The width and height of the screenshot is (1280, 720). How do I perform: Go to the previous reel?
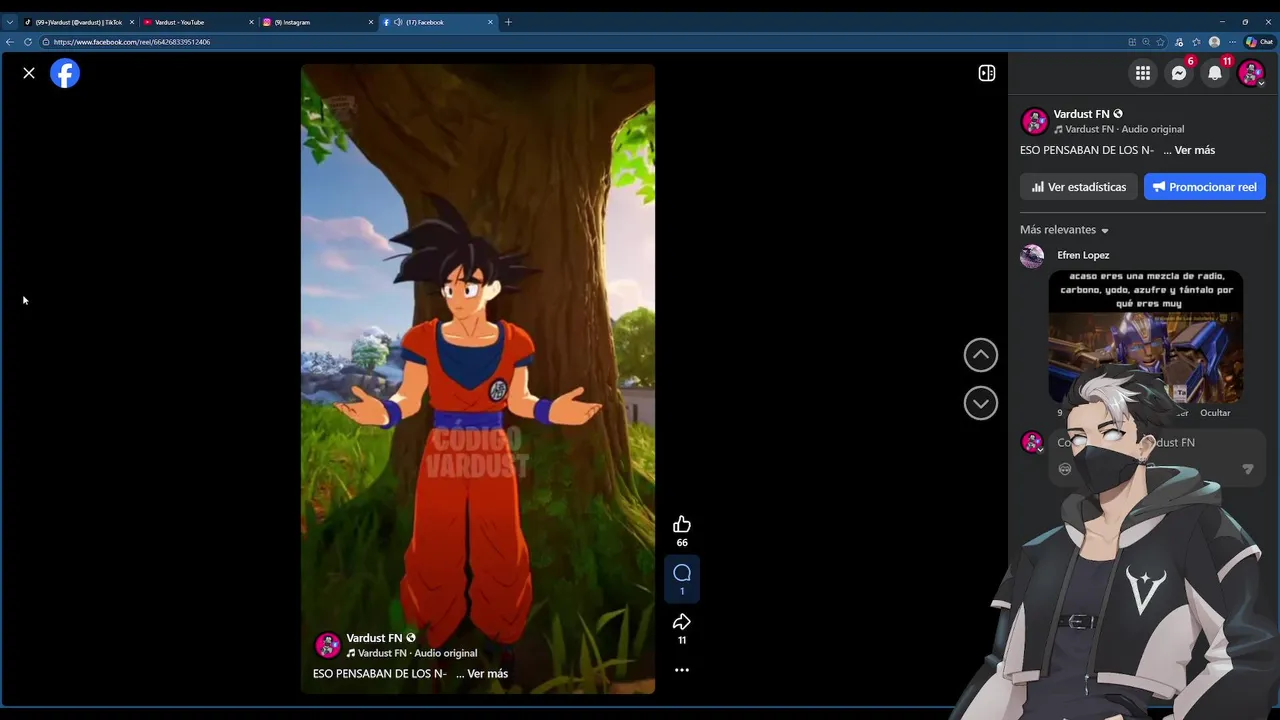[x=981, y=355]
